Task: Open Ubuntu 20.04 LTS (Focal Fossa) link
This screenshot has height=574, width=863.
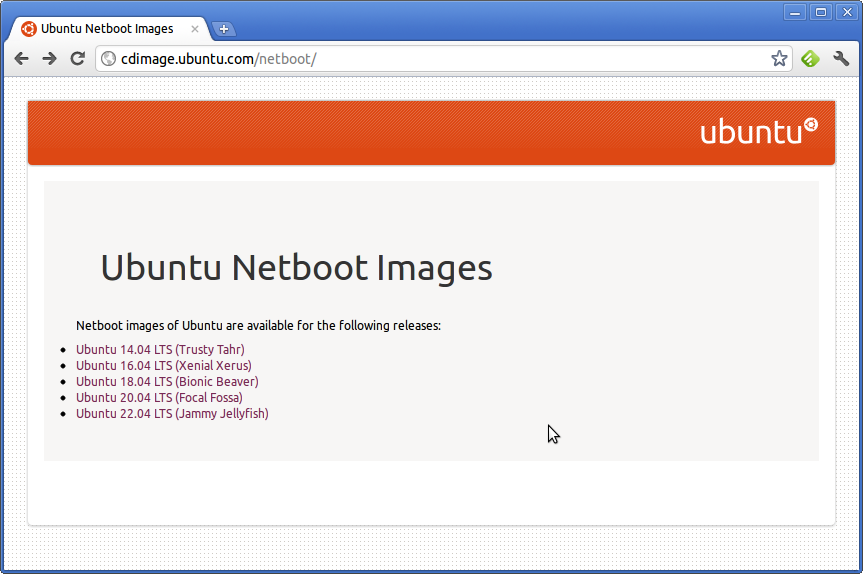Action: coord(159,397)
